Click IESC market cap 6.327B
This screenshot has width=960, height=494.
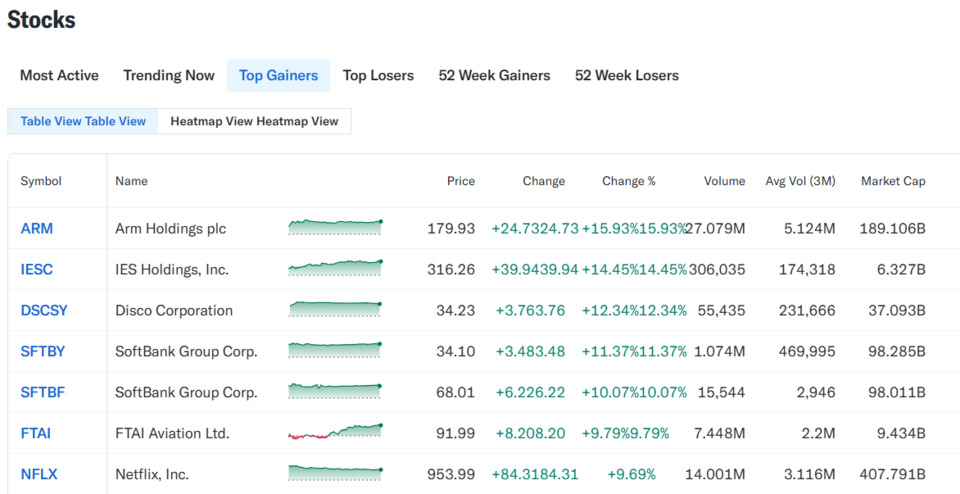click(x=901, y=270)
